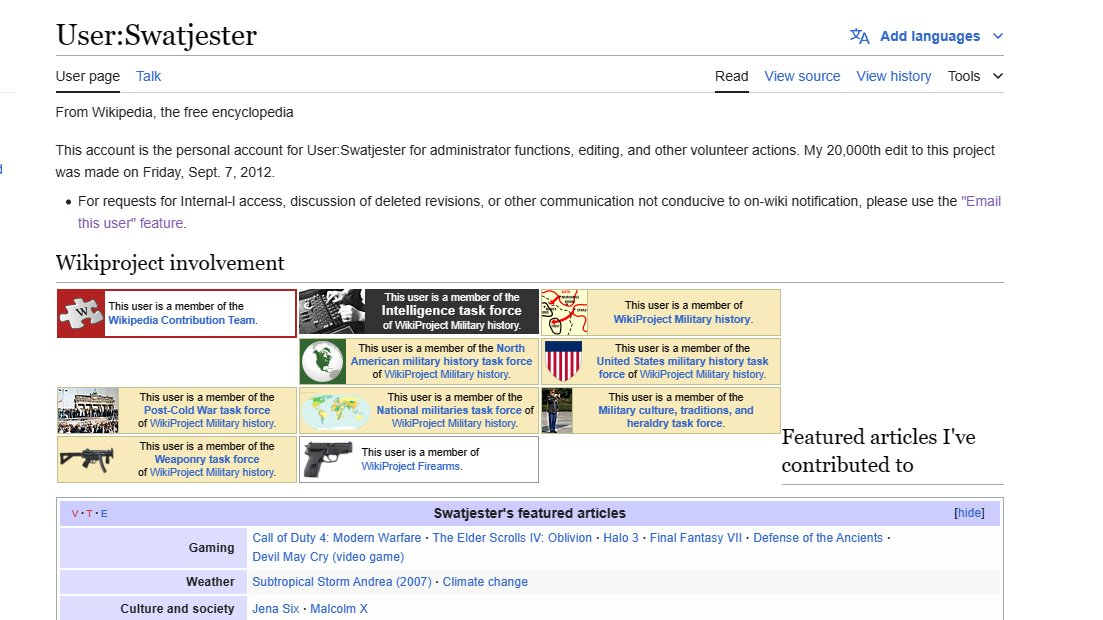Open the Climate change article
Image resolution: width=1103 pixels, height=620 pixels.
tap(485, 582)
